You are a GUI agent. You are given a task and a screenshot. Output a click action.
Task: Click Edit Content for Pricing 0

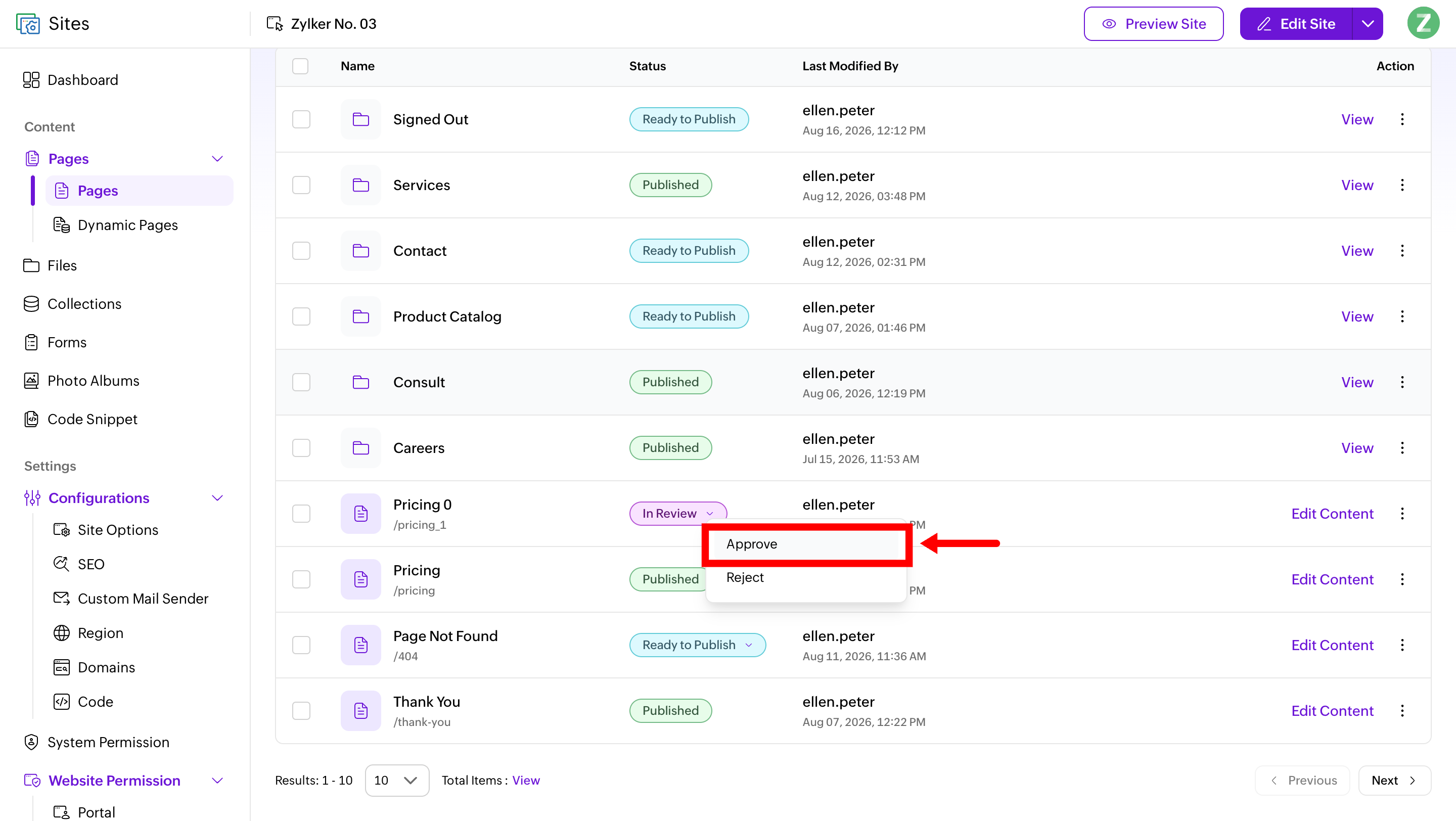coord(1332,514)
